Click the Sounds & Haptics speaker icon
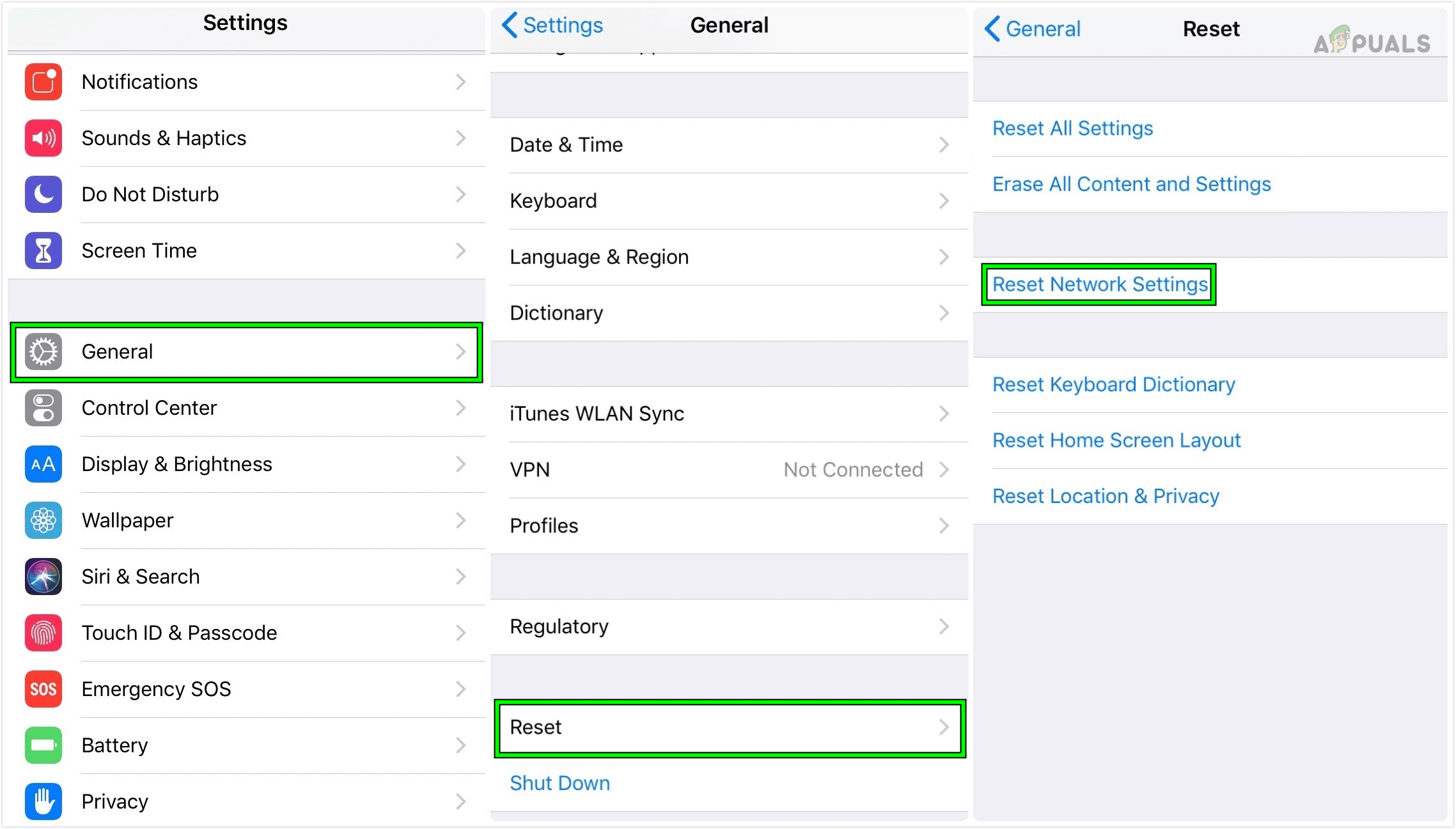Screen dimensions: 1456x829 pos(42,138)
